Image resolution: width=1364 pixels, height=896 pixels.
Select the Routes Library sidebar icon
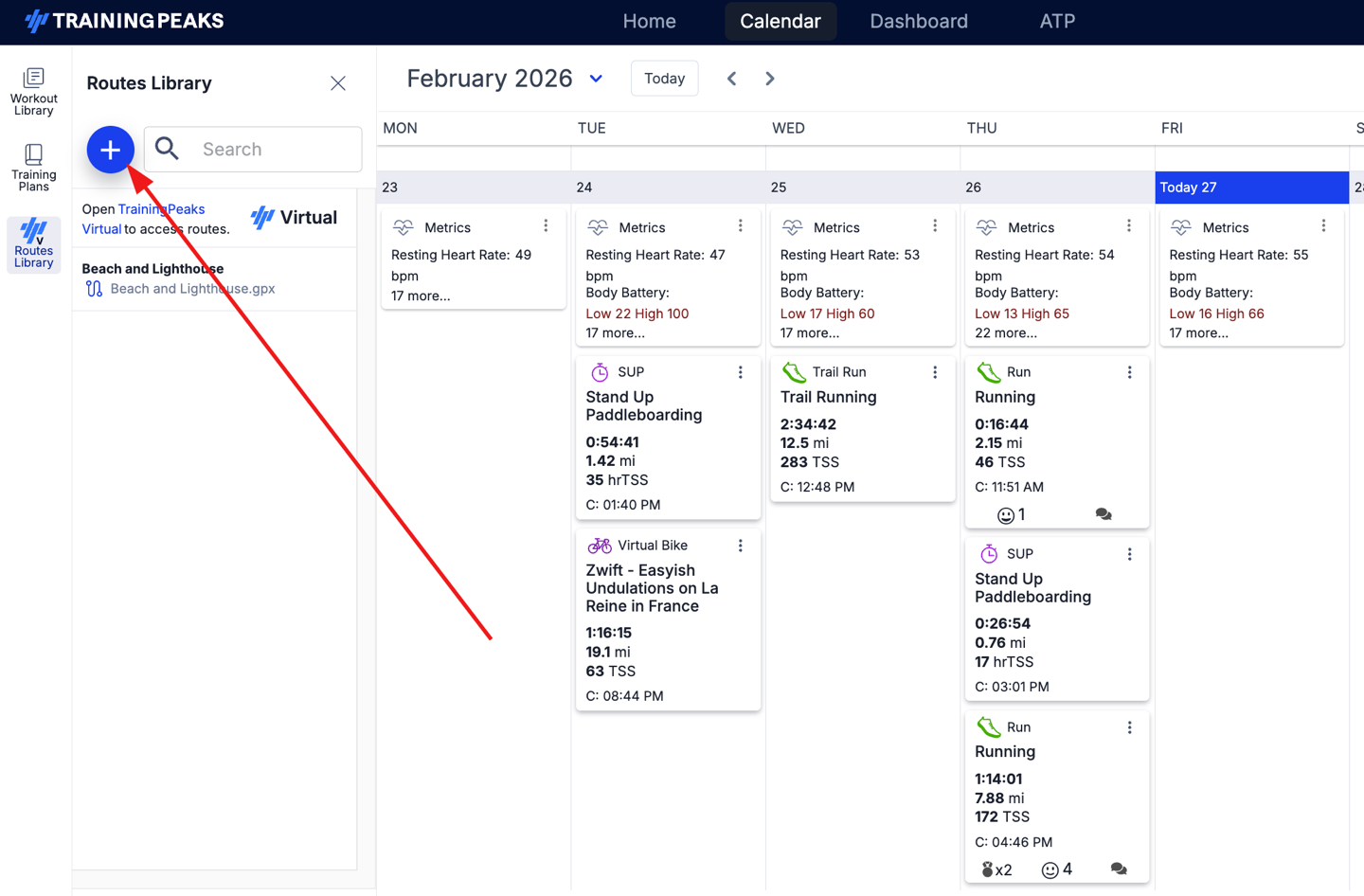34,243
